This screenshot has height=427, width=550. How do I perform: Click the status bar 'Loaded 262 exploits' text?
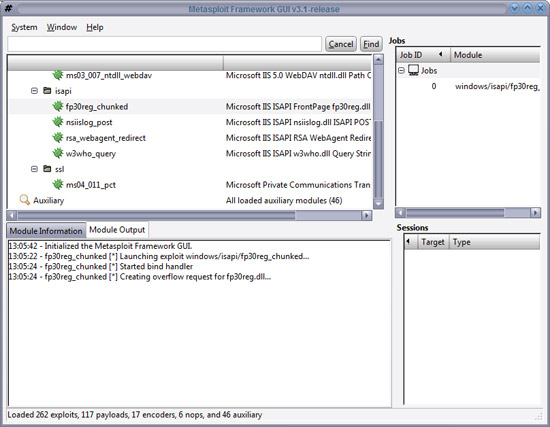tap(135, 414)
